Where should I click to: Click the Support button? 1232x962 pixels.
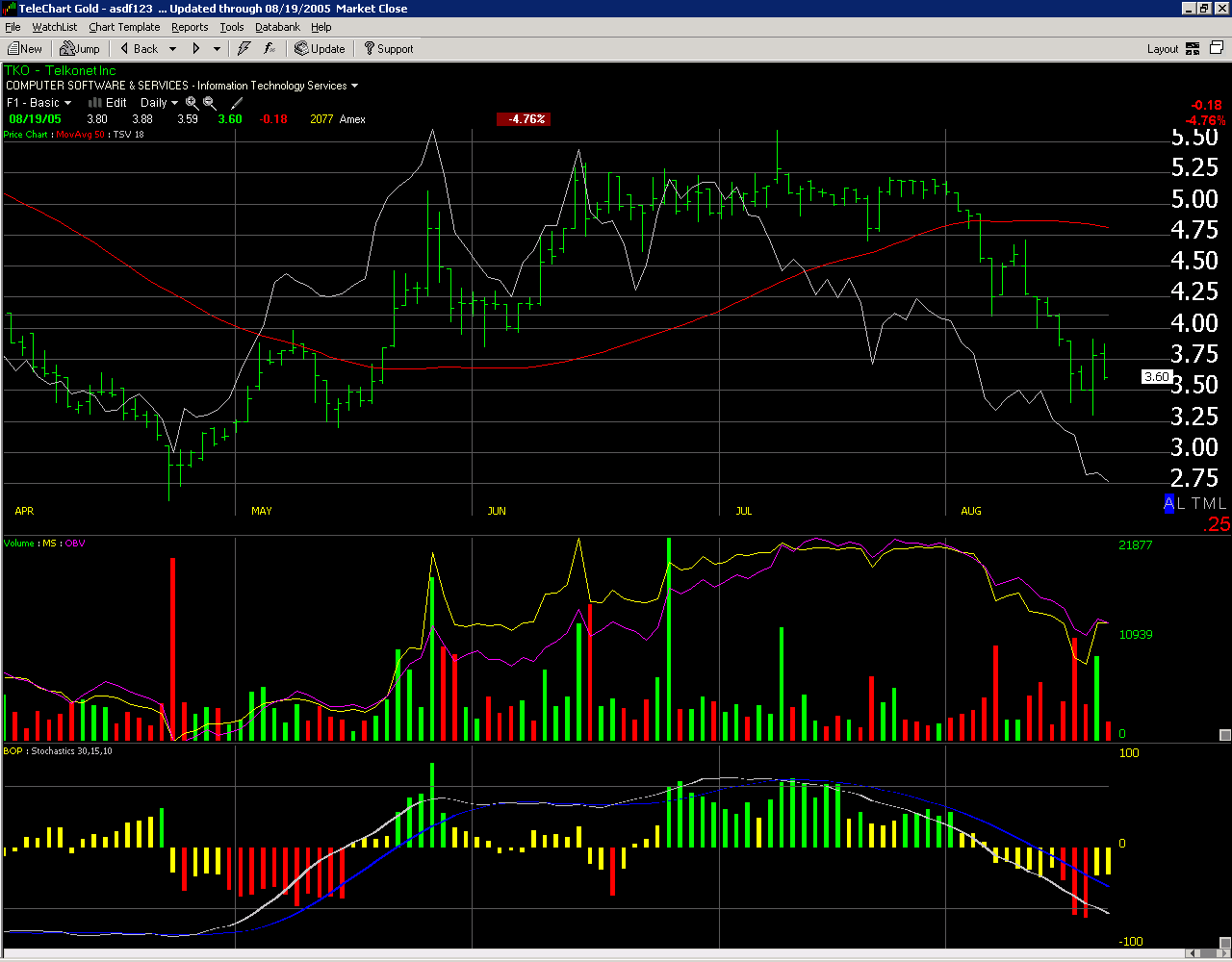[388, 48]
